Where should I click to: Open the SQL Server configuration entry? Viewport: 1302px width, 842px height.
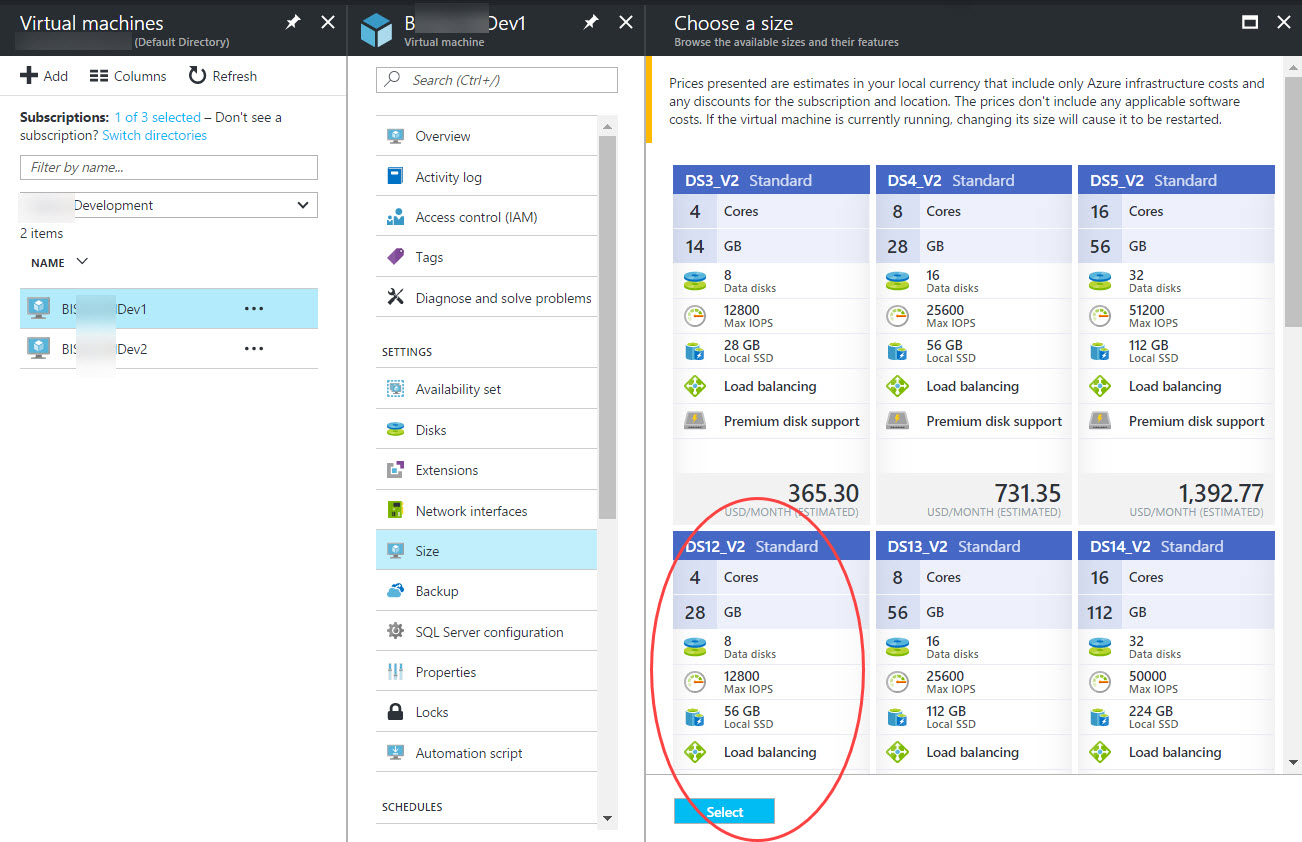[486, 632]
